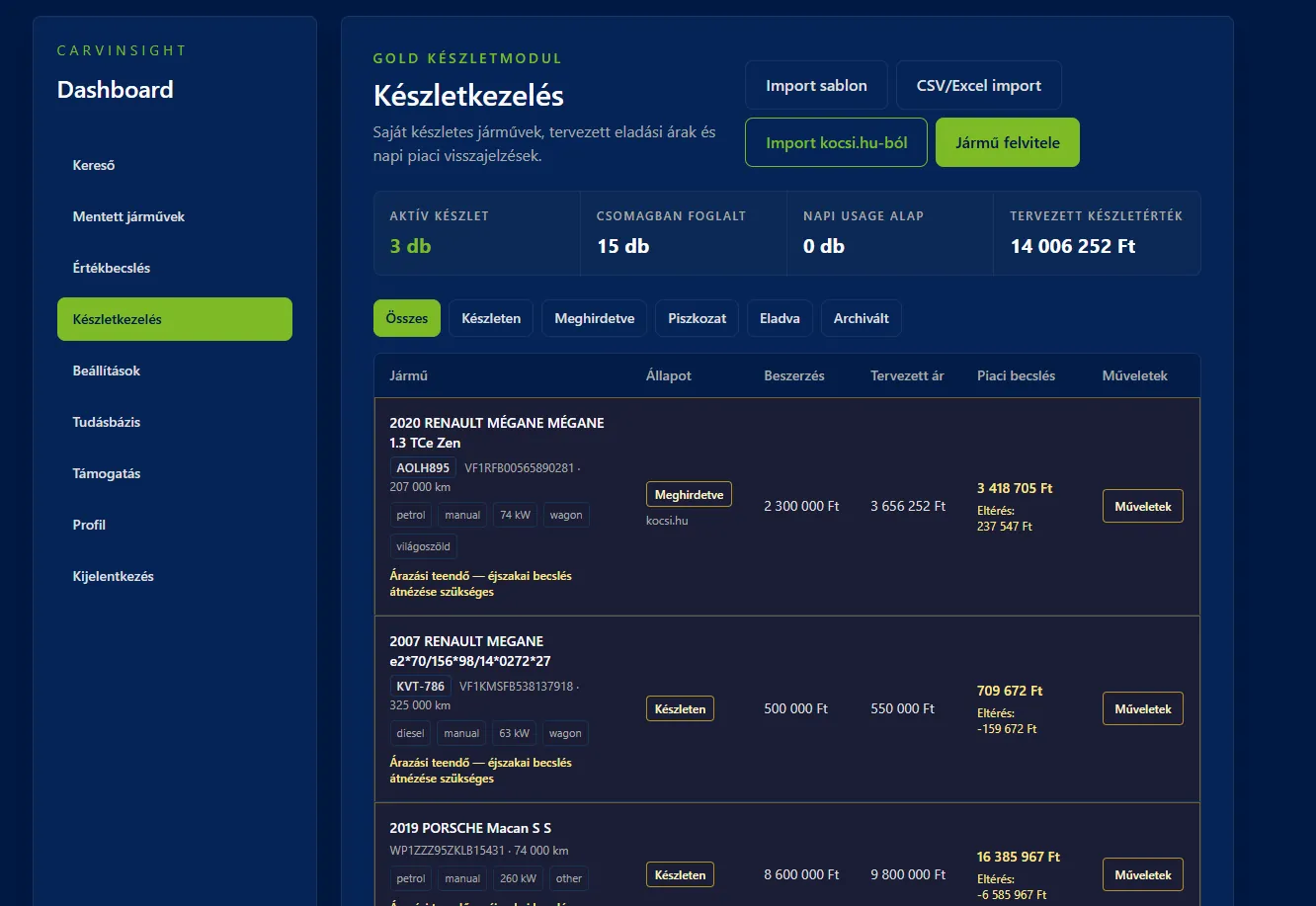Screen dimensions: 1316x906
Task: Open Tudásbázis sidebar entry
Action: [x=175, y=422]
